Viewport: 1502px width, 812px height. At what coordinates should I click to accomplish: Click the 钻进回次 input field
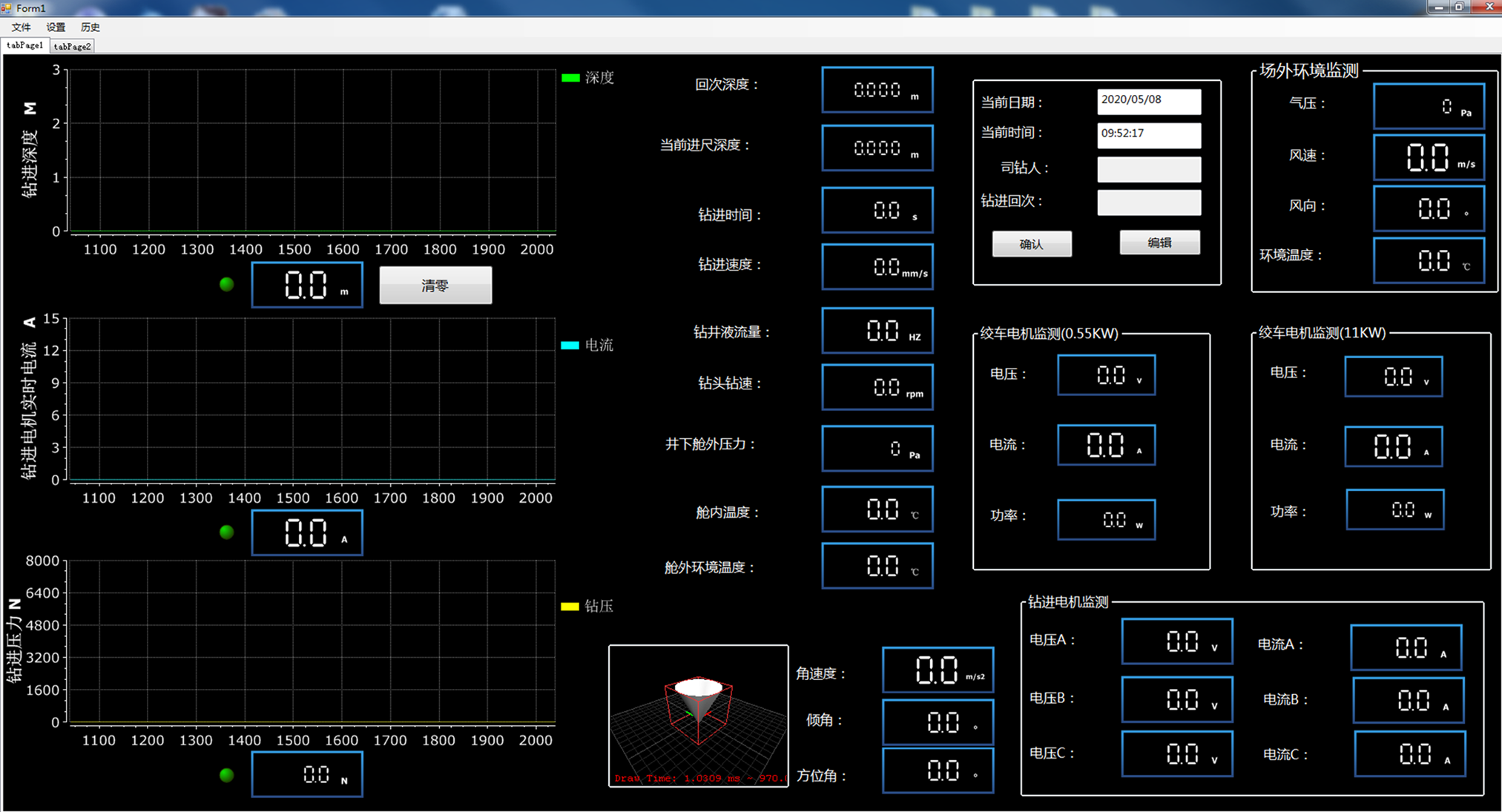point(1148,202)
